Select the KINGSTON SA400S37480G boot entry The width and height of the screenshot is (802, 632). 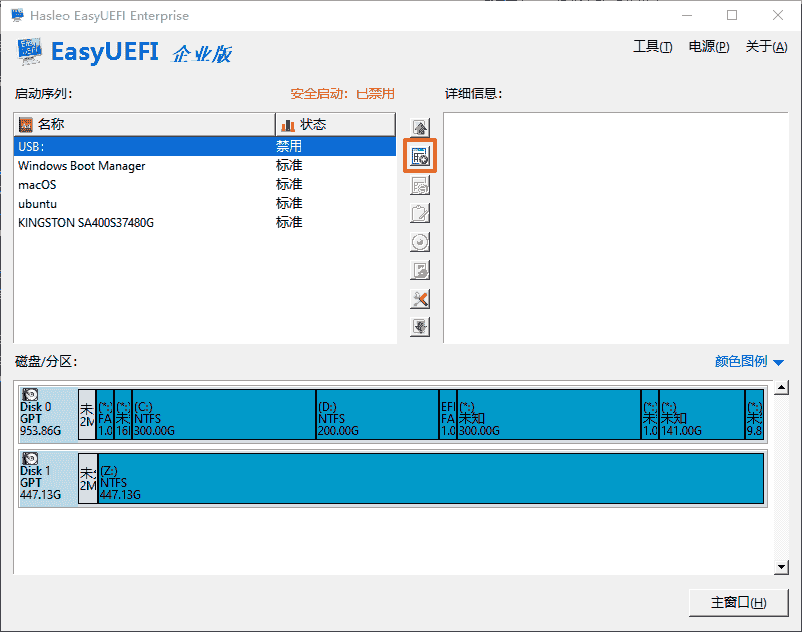[86, 223]
